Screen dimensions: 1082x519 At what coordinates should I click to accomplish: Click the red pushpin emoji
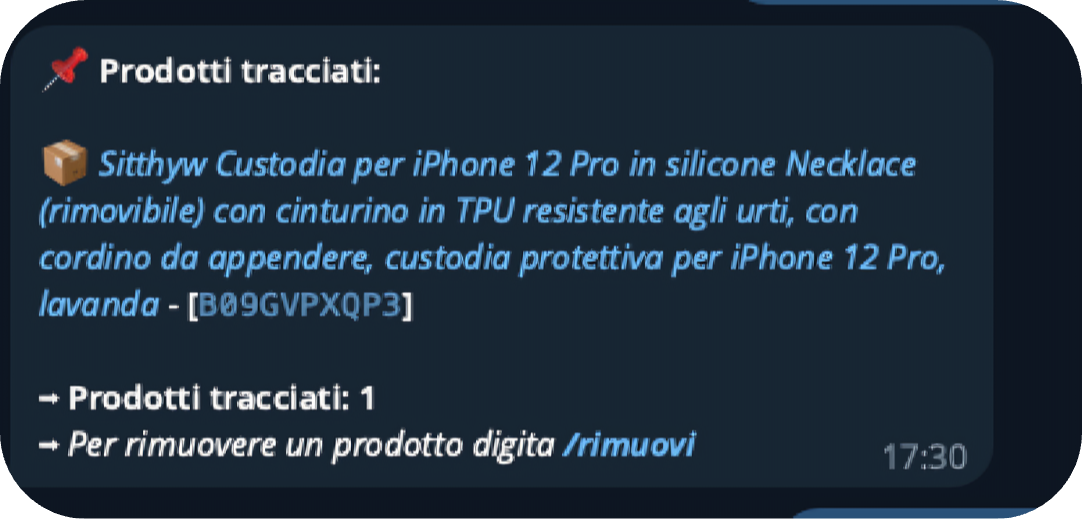click(x=65, y=68)
